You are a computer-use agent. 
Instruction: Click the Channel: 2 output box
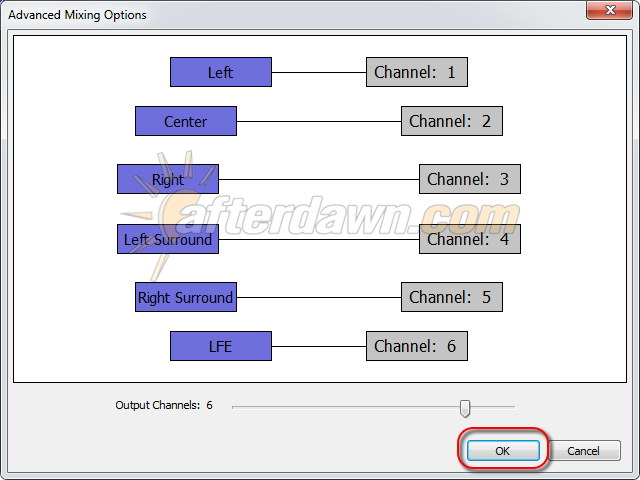coord(452,121)
